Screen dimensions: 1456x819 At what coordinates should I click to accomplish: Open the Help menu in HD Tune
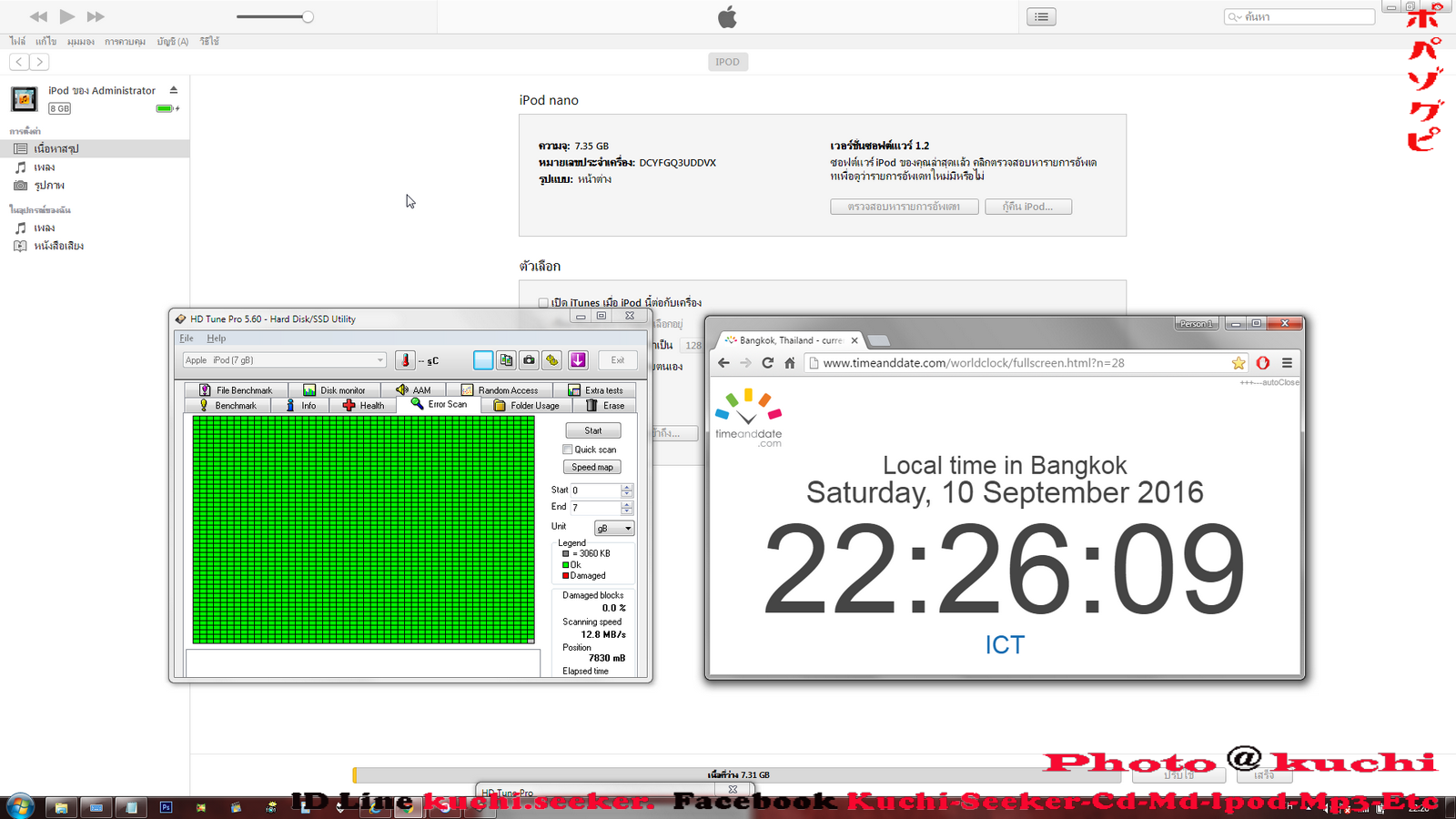click(x=216, y=339)
